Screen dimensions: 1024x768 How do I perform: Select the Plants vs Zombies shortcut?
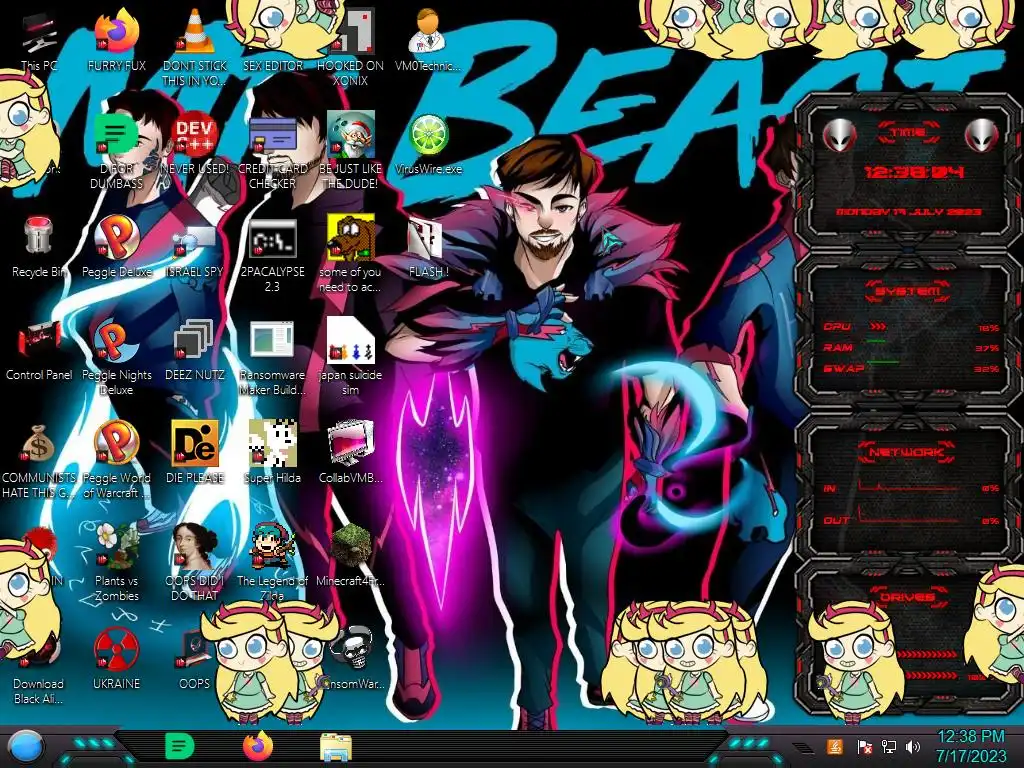117,563
